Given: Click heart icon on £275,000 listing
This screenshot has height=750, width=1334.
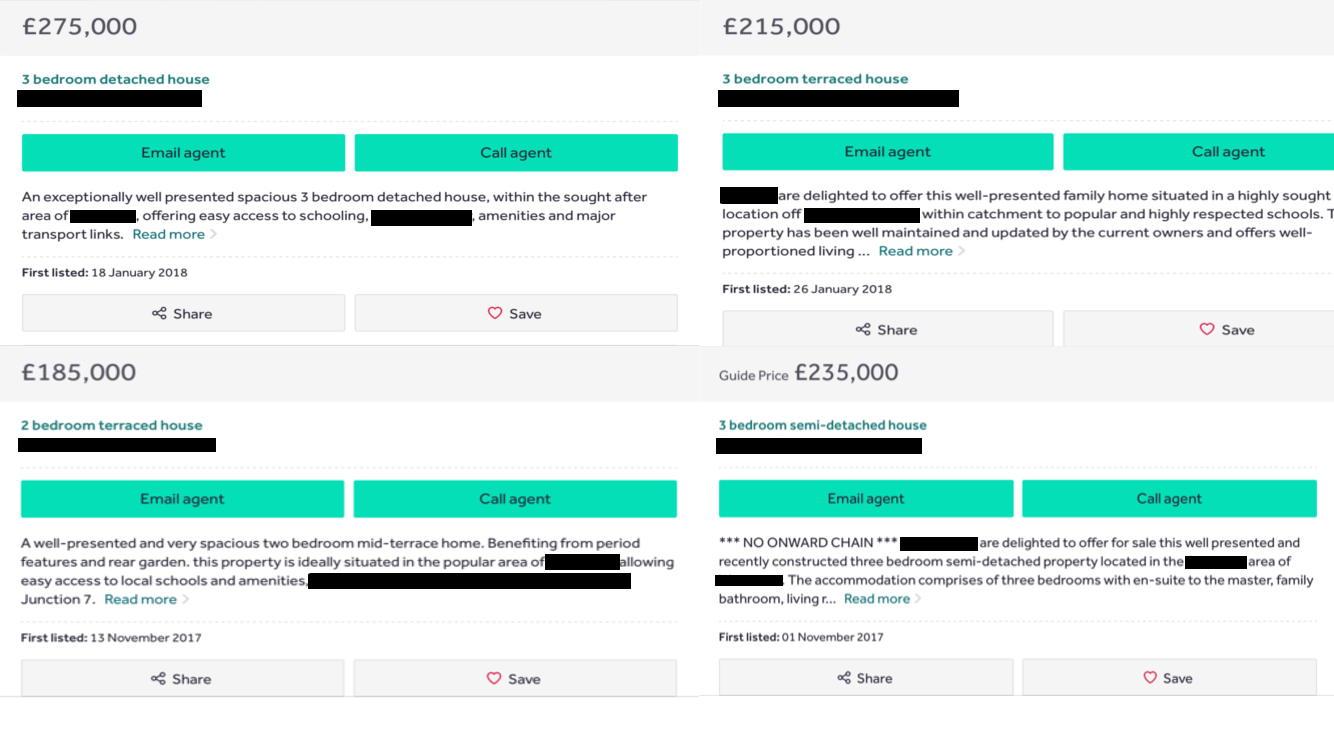Looking at the screenshot, I should (494, 313).
